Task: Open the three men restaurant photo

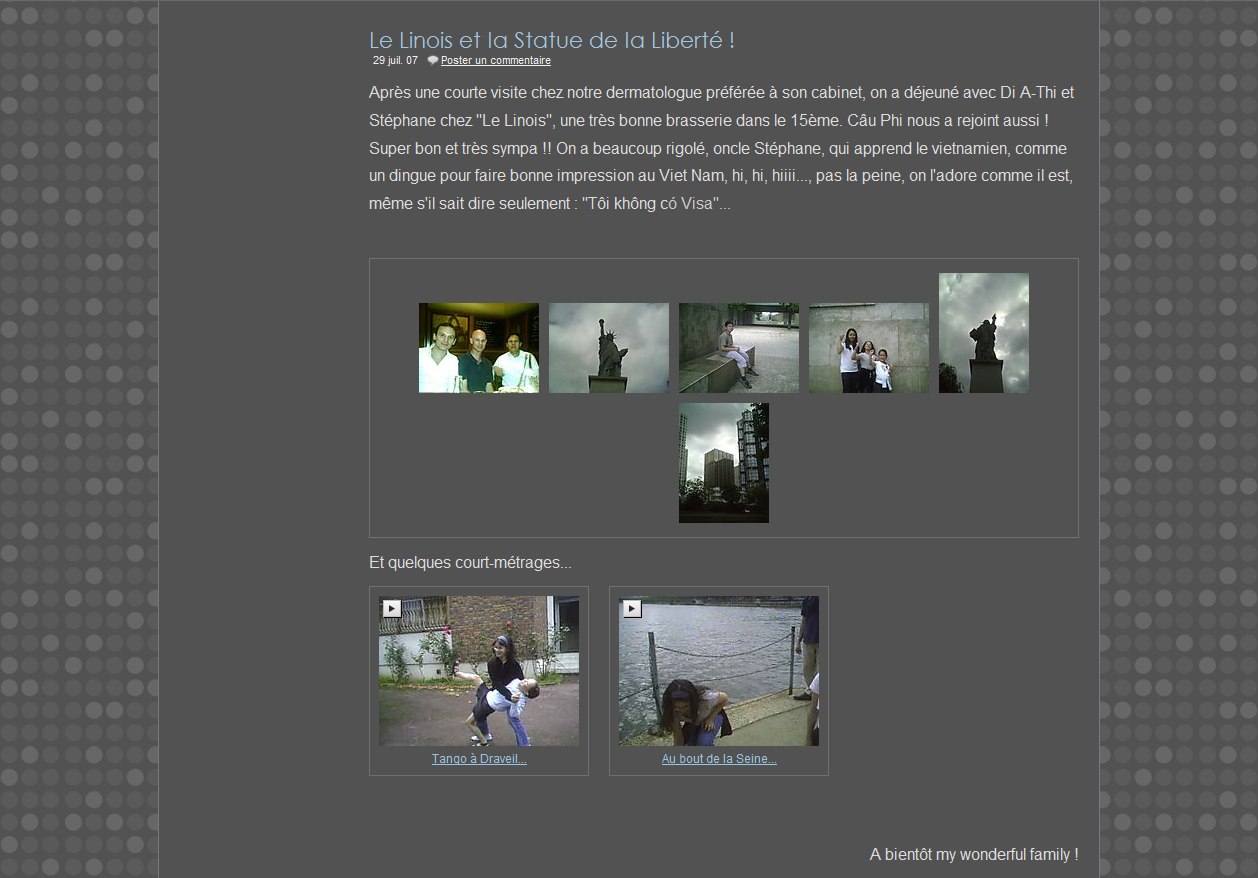Action: coord(479,348)
